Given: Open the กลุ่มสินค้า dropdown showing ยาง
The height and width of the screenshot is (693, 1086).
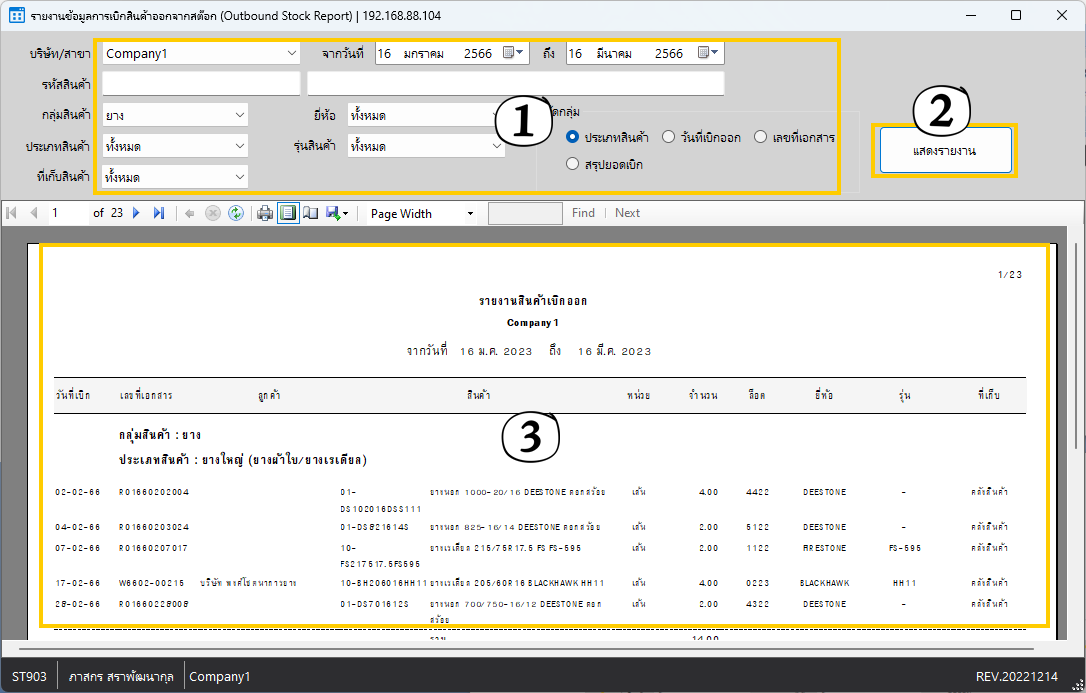Looking at the screenshot, I should (x=239, y=115).
